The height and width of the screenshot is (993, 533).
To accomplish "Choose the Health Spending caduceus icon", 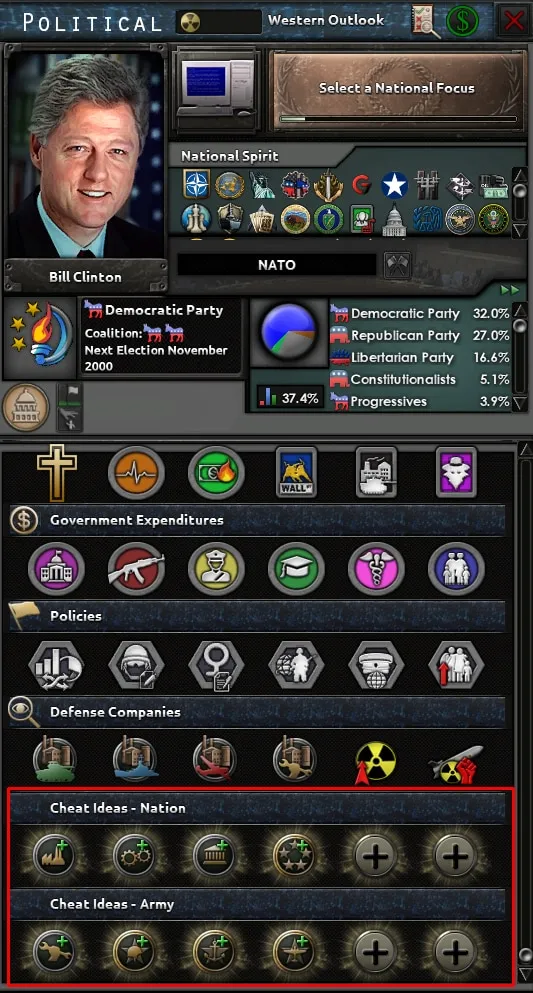I will 376,569.
